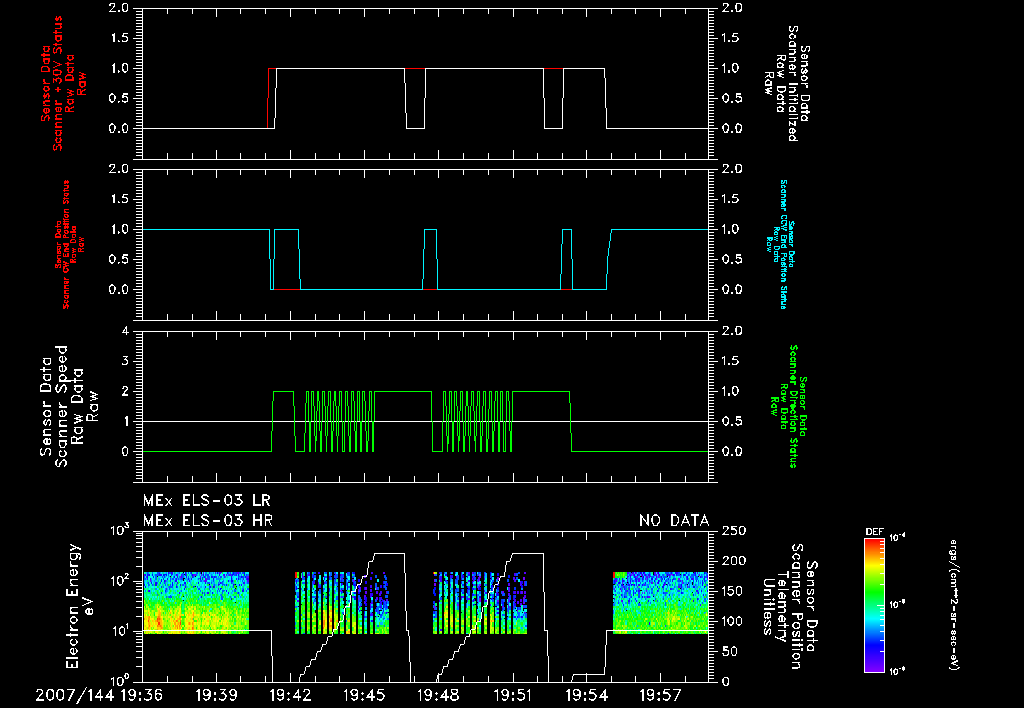Viewport: 1024px width, 708px height.
Task: Select the 19:57 time axis label
Action: [x=661, y=695]
